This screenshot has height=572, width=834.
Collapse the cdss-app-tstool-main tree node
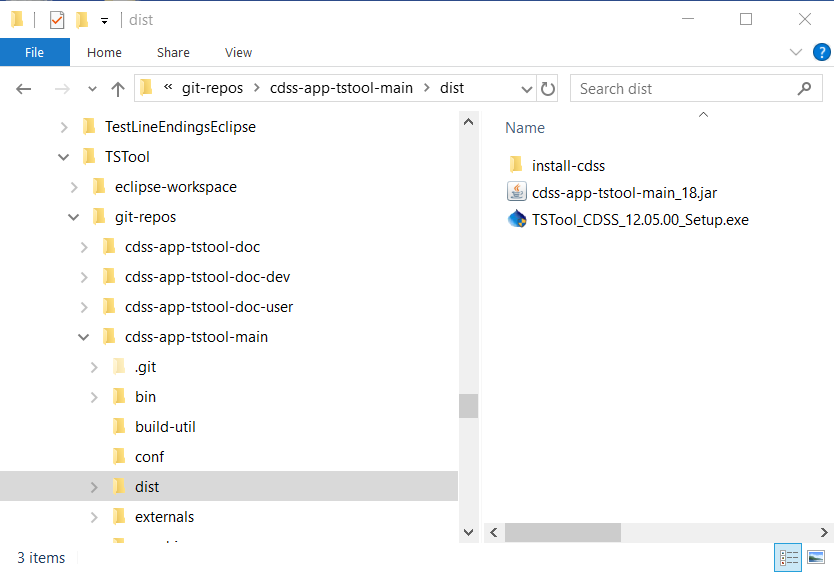pyautogui.click(x=84, y=337)
